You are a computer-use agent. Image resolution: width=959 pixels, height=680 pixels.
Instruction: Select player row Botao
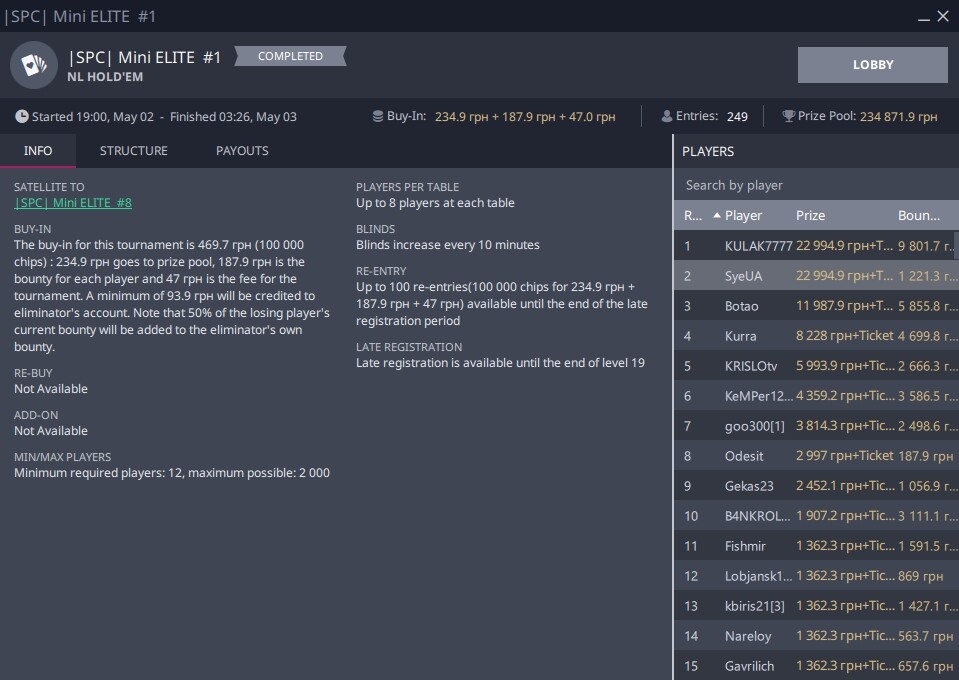tap(814, 306)
